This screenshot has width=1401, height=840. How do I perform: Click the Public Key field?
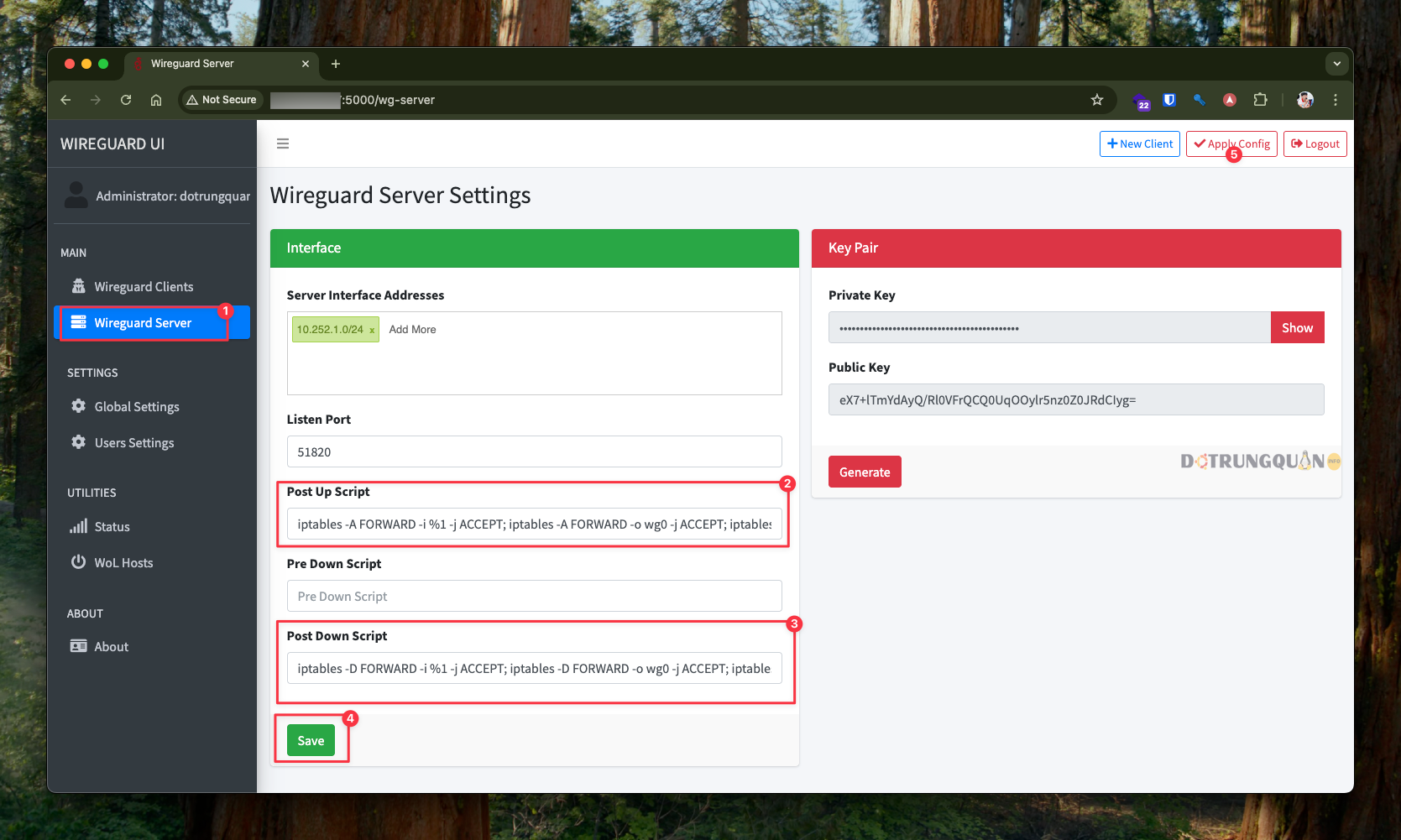coord(1076,399)
